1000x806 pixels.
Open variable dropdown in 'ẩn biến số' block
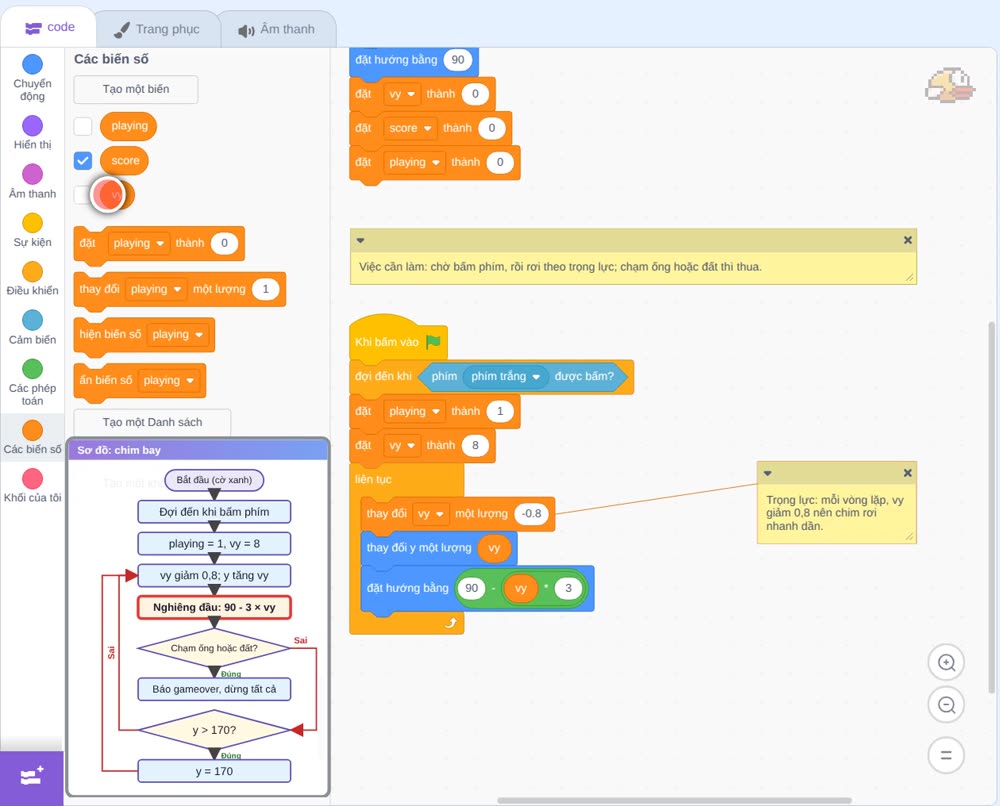[x=169, y=381]
